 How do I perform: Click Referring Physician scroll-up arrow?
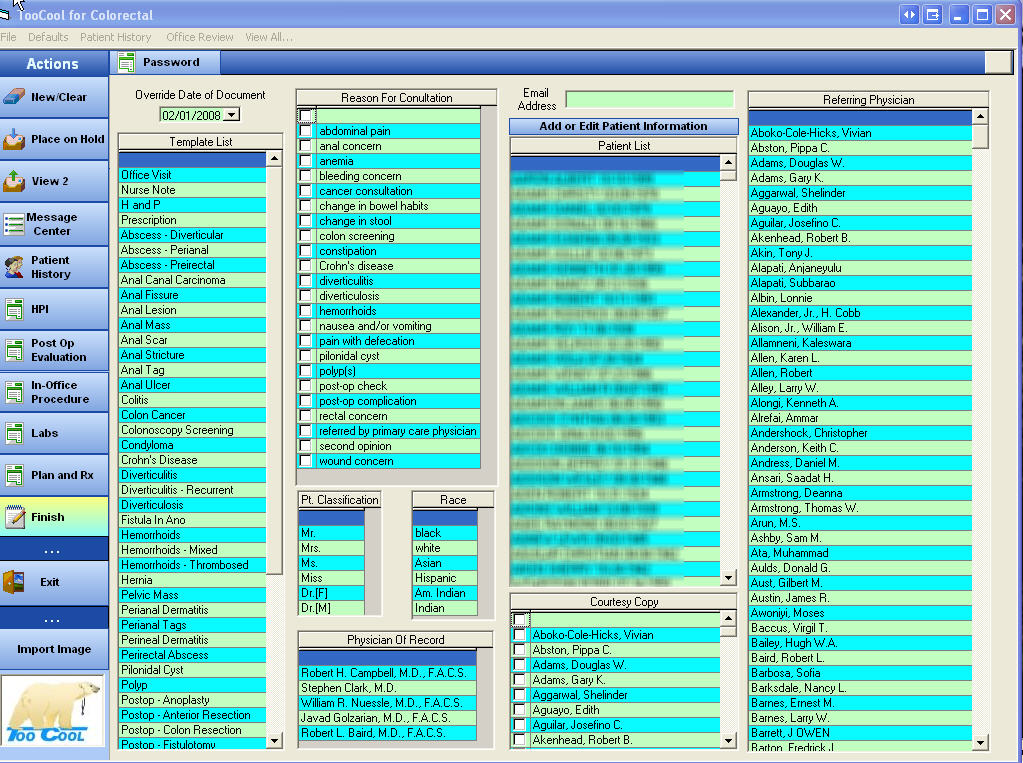tap(980, 116)
